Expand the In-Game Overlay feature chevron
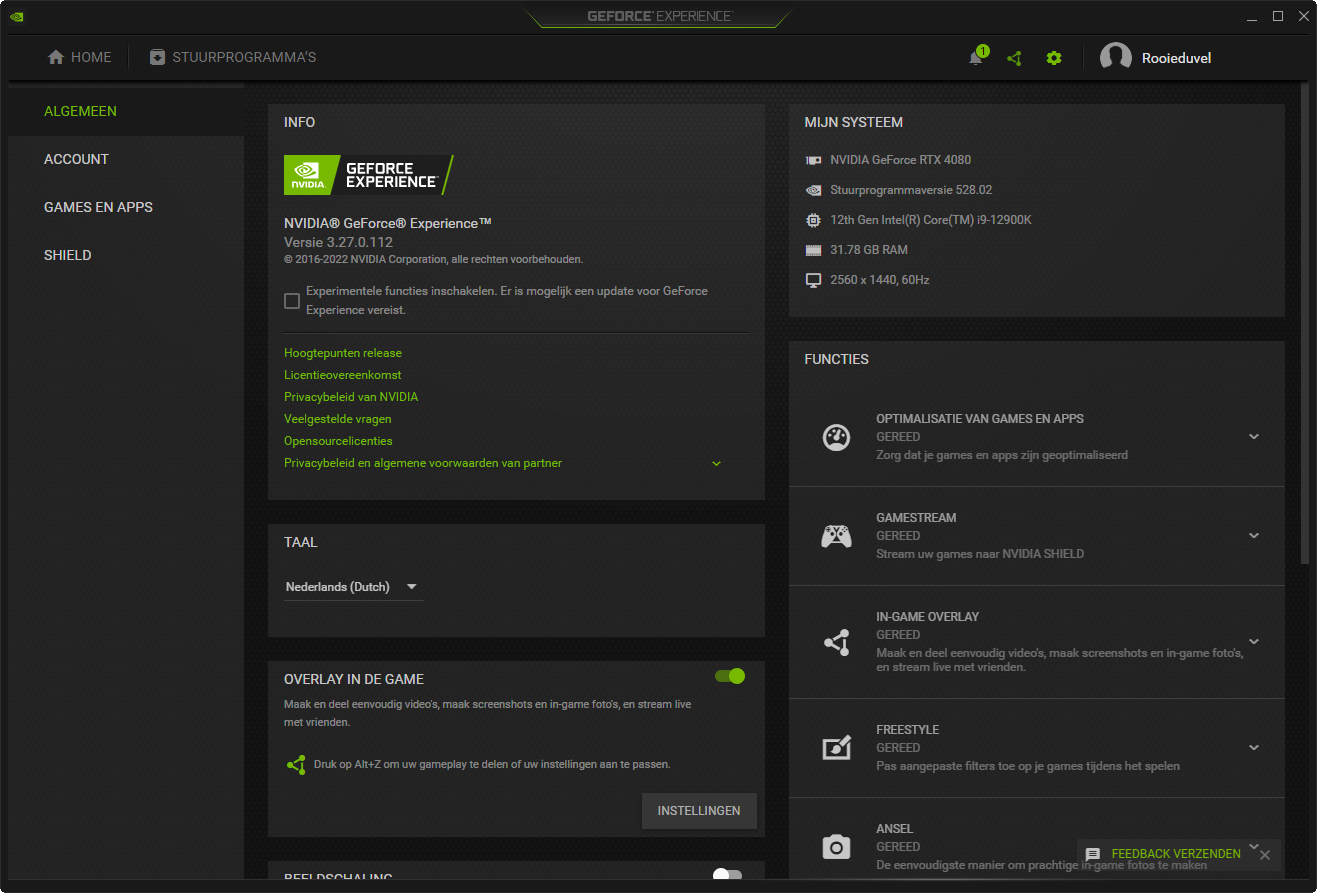This screenshot has width=1317, height=893. pyautogui.click(x=1254, y=642)
